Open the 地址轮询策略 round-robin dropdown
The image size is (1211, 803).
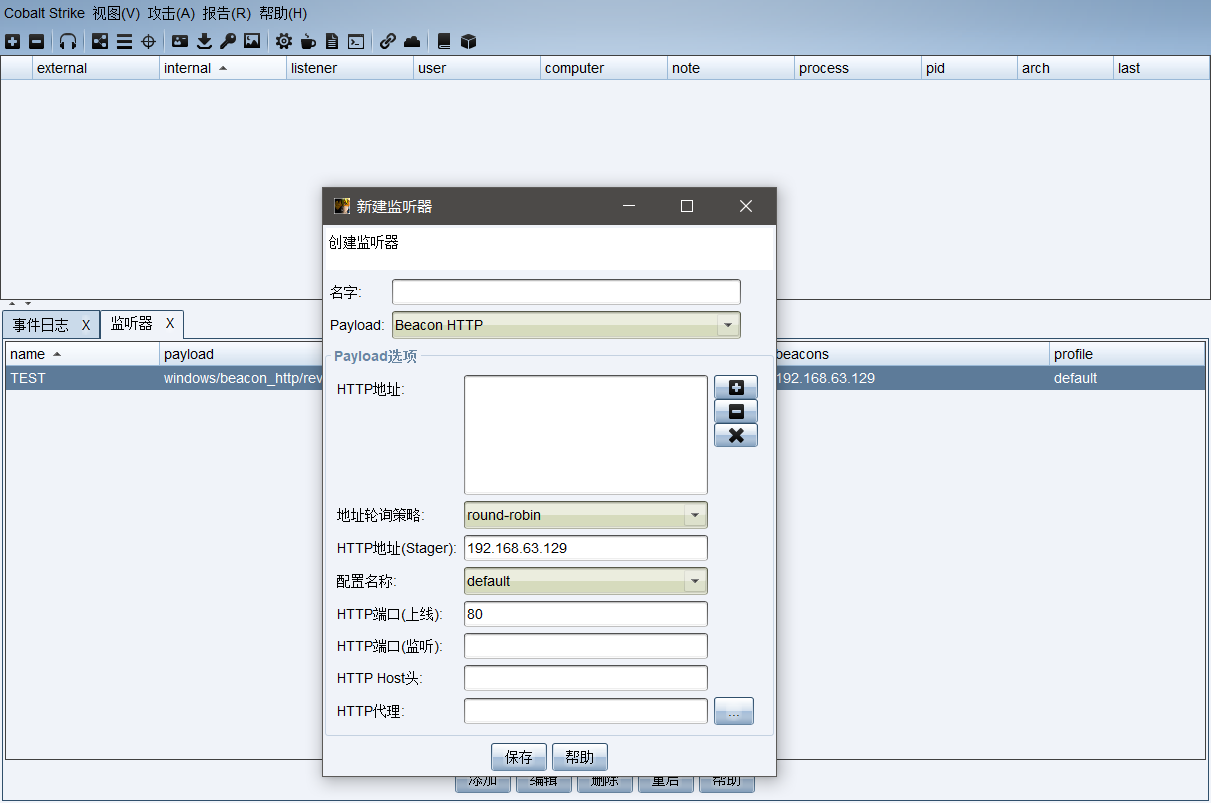click(695, 515)
